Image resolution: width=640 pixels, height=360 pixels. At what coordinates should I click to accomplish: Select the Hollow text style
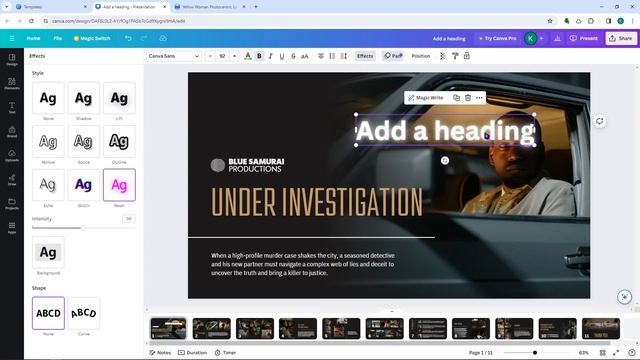coord(48,142)
